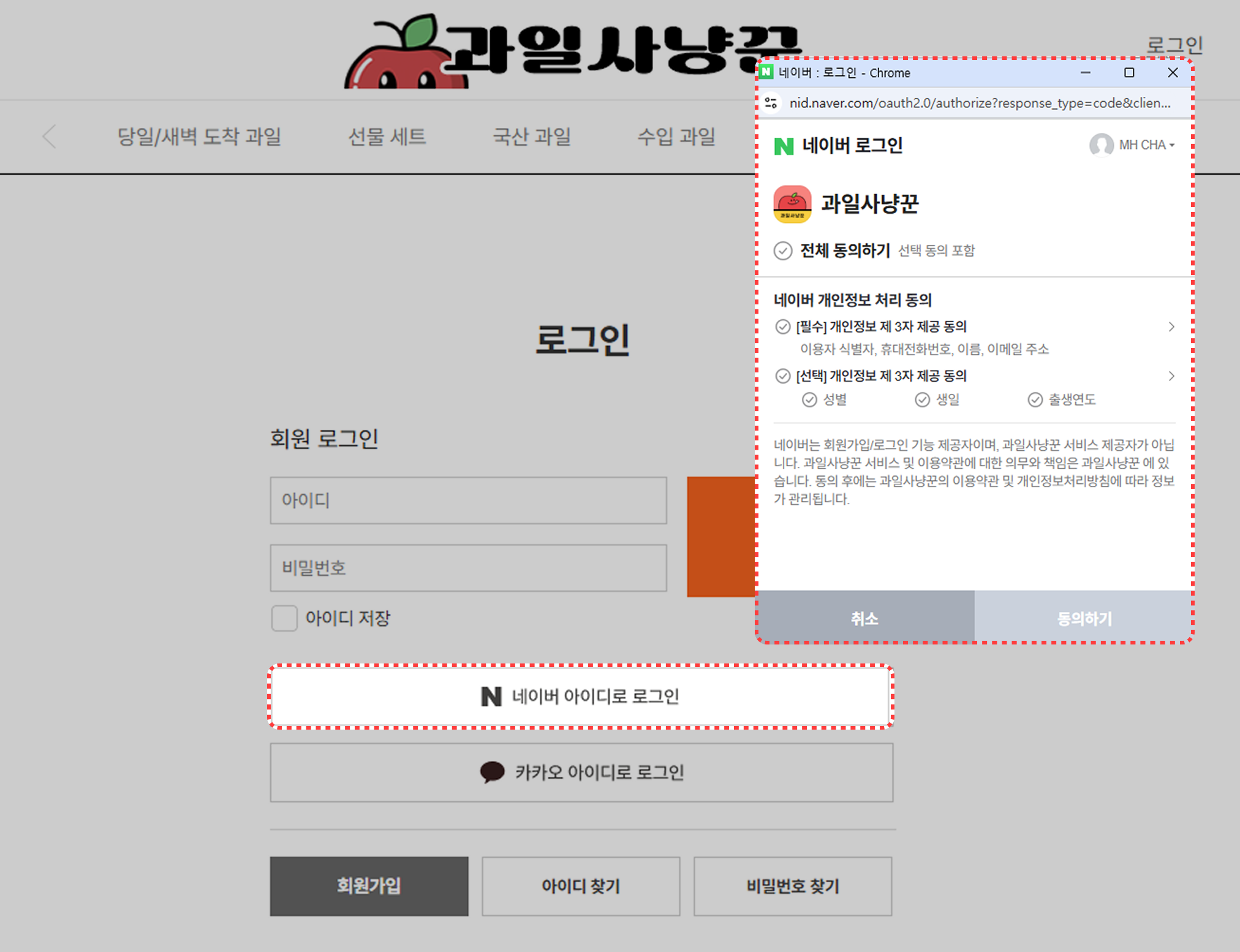Click the Kakao speech bubble icon
The image size is (1240, 952).
click(x=492, y=772)
